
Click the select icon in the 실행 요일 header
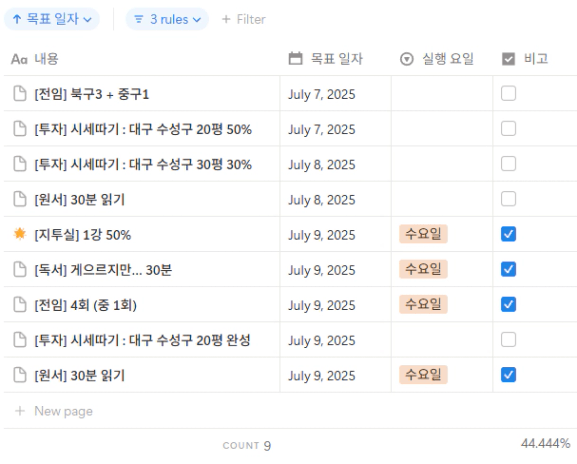coord(407,59)
